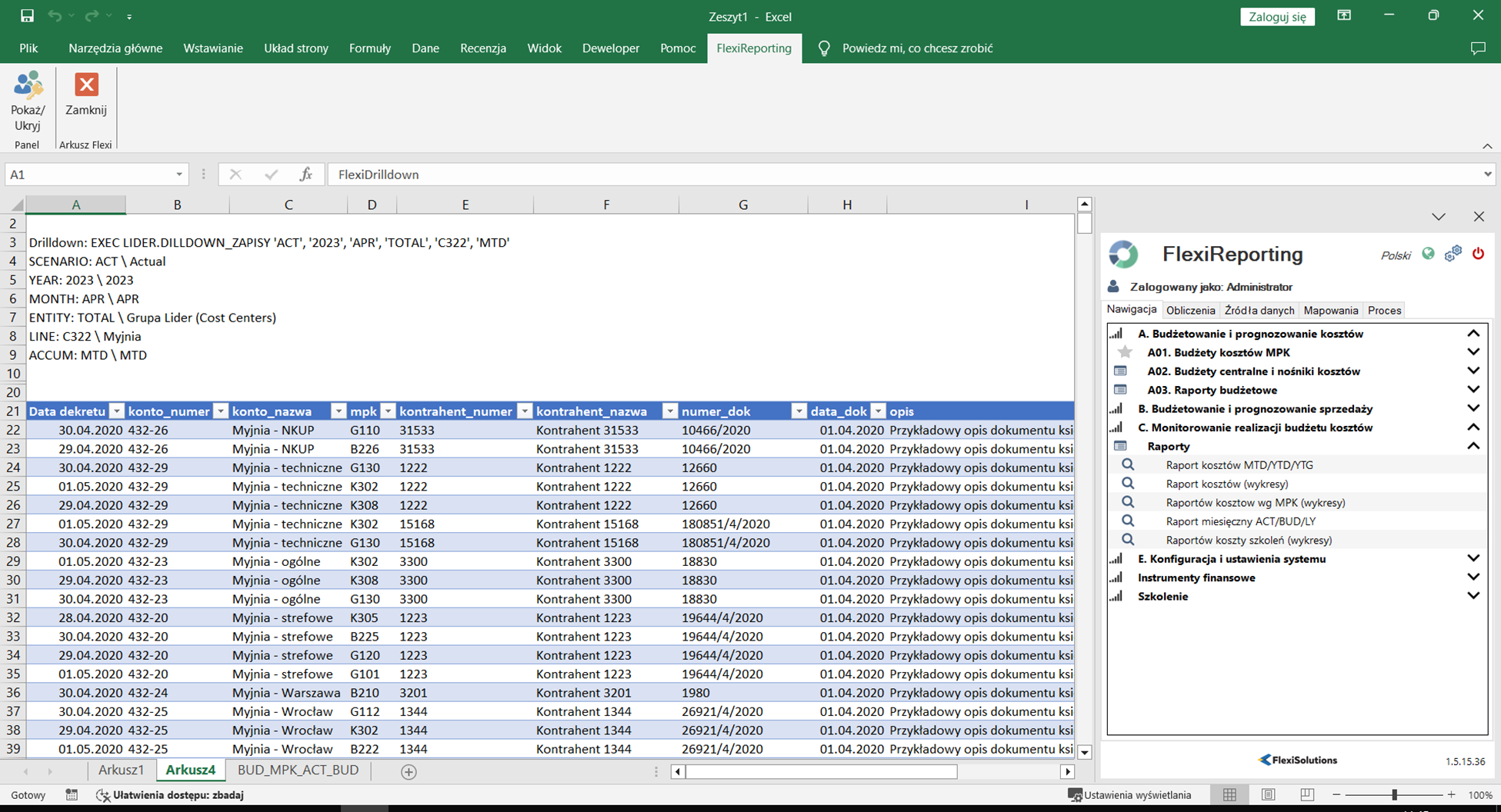Click the green globe language icon
The height and width of the screenshot is (812, 1501).
click(1428, 254)
